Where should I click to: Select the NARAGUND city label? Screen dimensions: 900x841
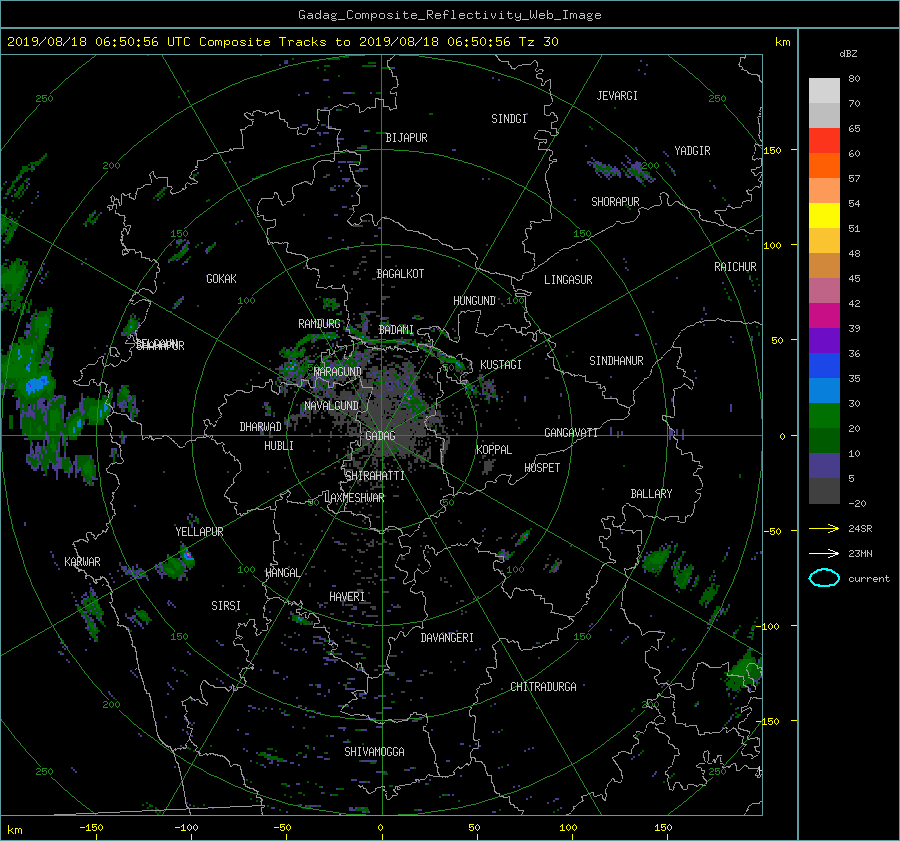tap(338, 372)
